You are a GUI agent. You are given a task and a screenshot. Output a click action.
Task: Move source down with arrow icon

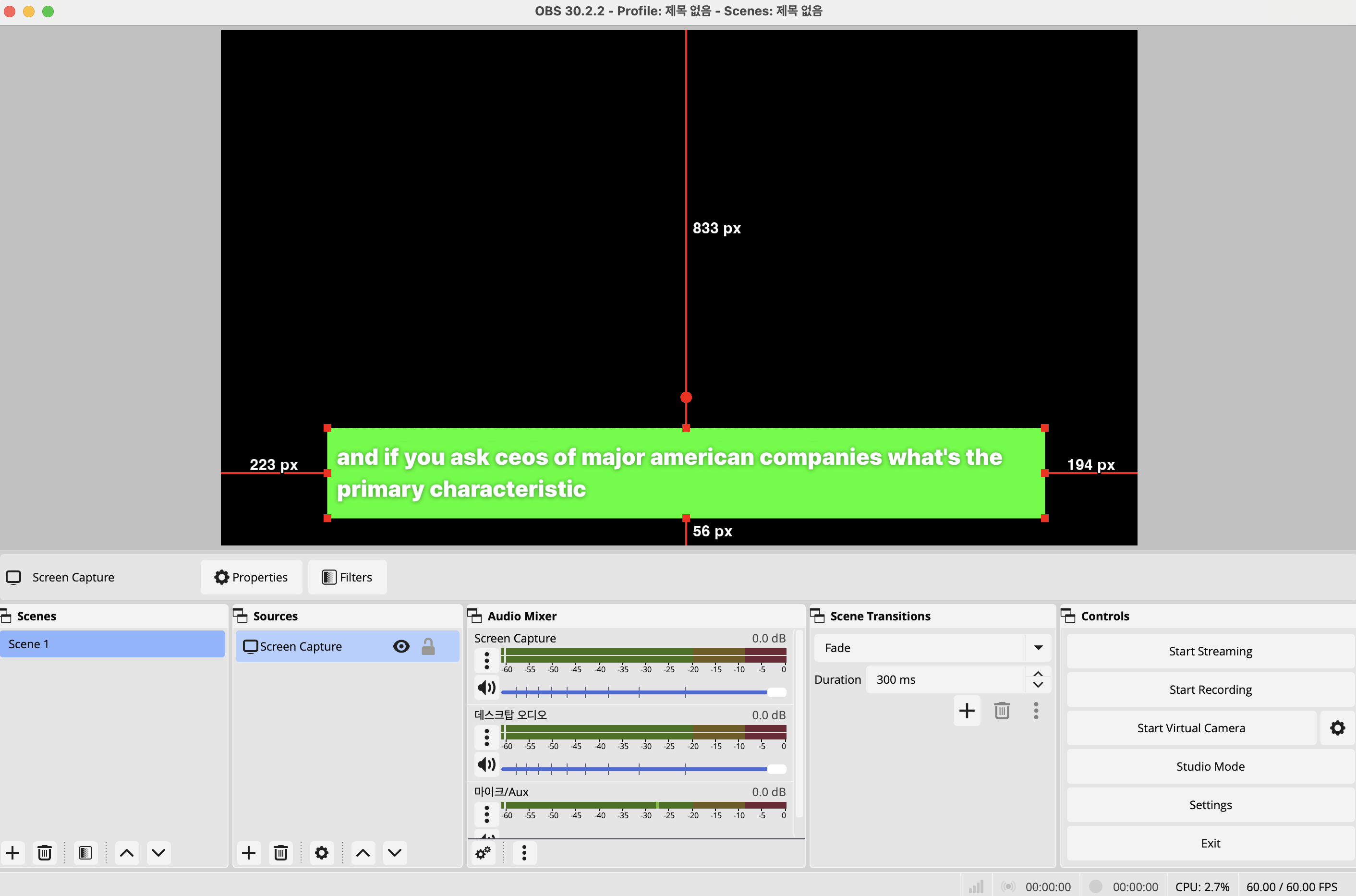394,853
